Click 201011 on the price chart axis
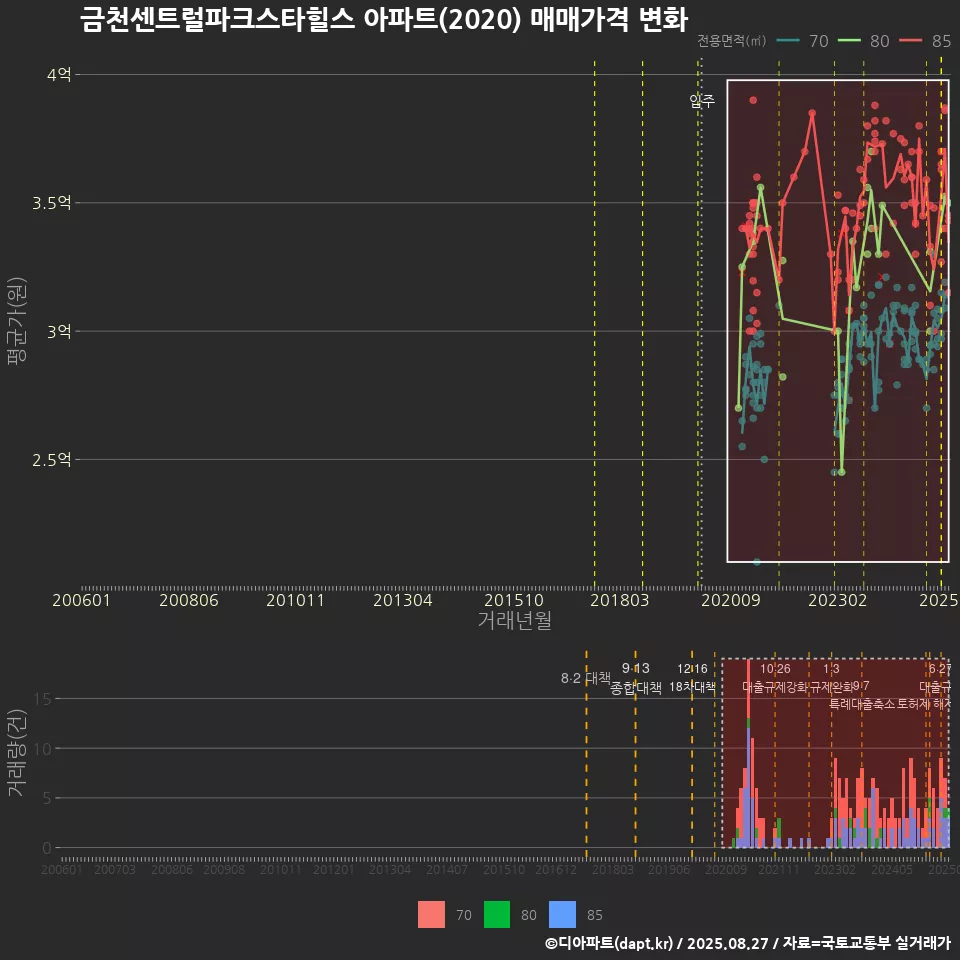Image resolution: width=960 pixels, height=960 pixels. [295, 600]
